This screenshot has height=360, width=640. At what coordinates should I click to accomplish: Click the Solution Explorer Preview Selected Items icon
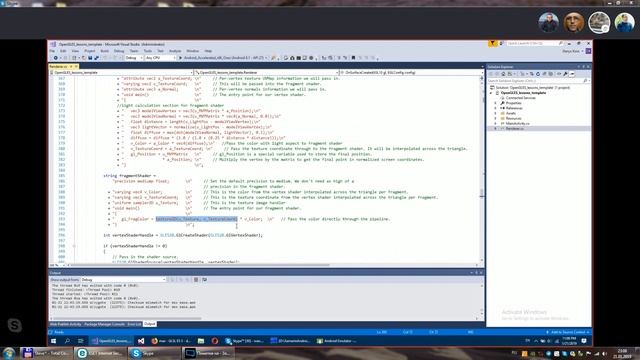[572, 74]
